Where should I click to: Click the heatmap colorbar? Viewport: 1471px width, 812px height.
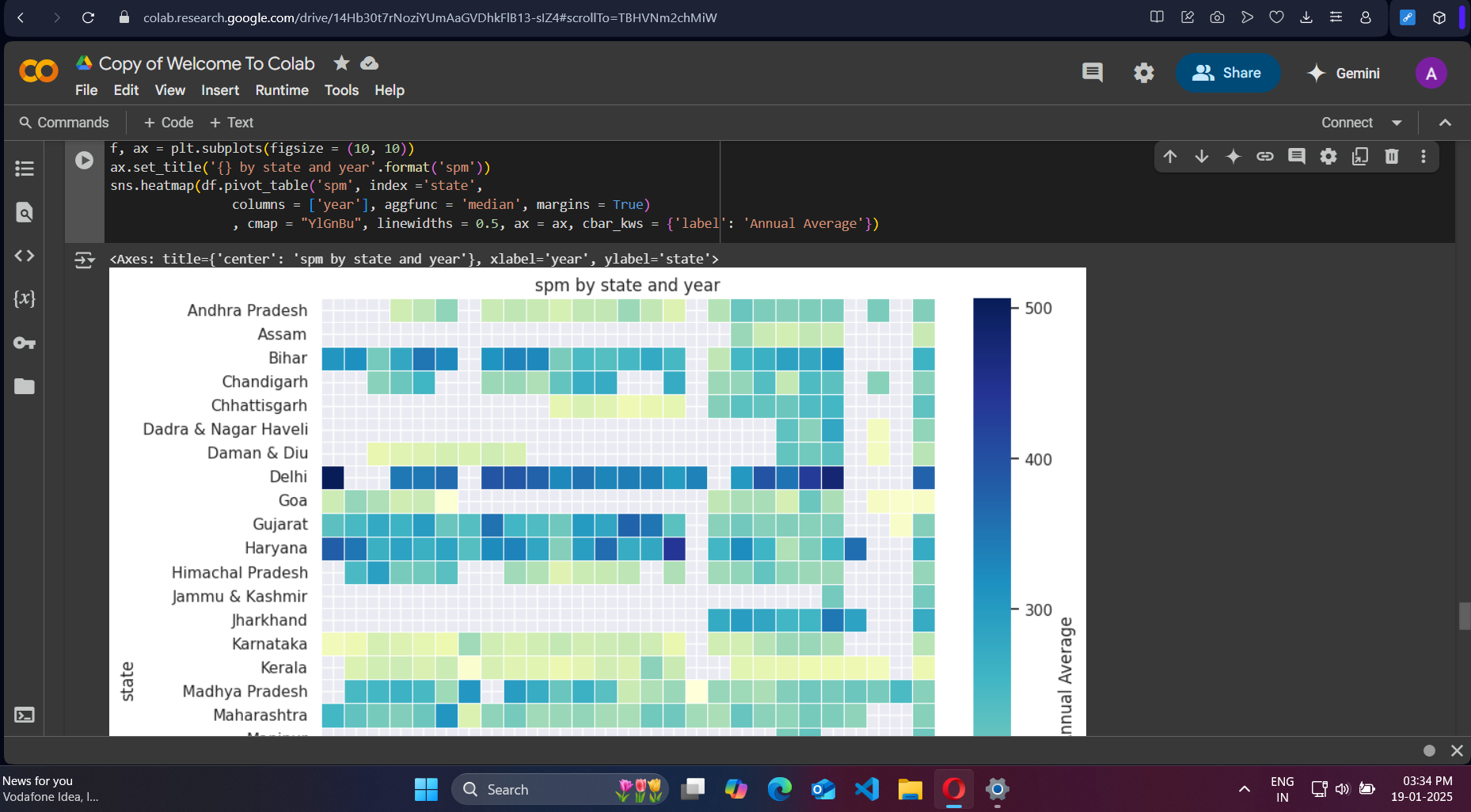[992, 516]
